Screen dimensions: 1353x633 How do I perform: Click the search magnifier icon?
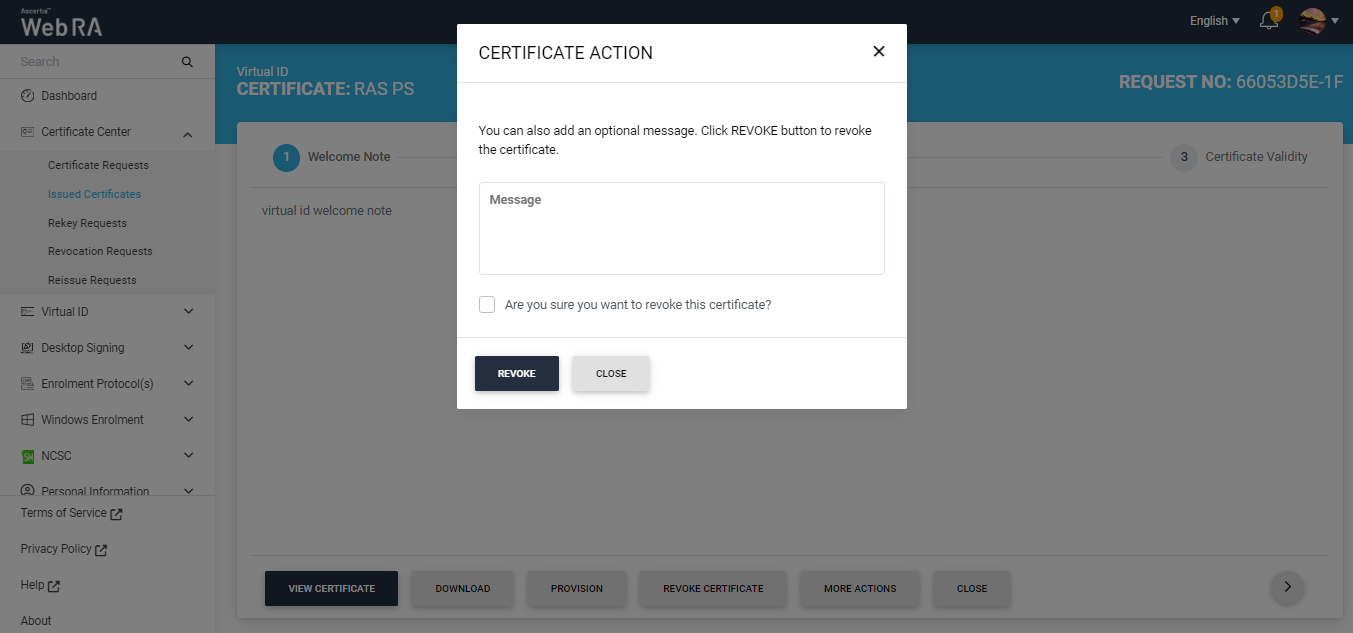(187, 62)
